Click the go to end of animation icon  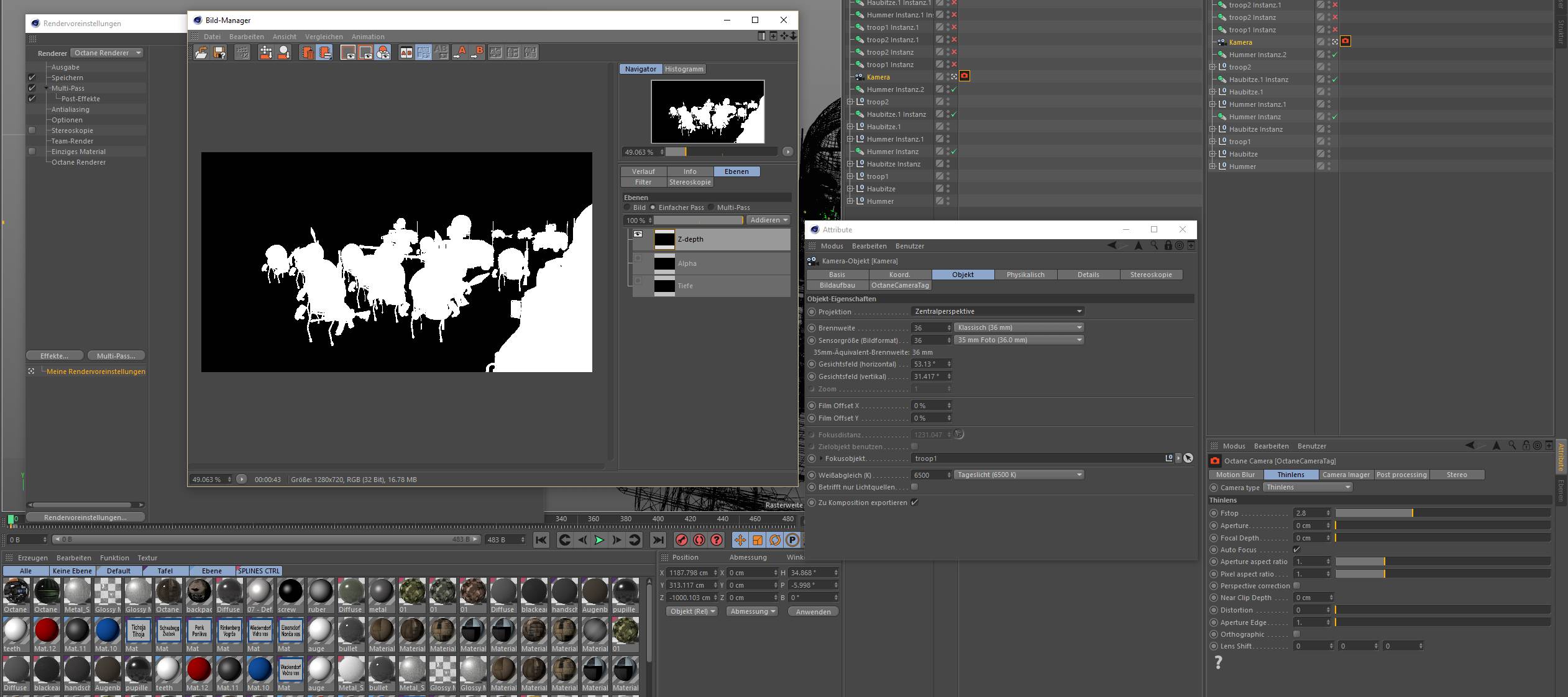click(658, 540)
